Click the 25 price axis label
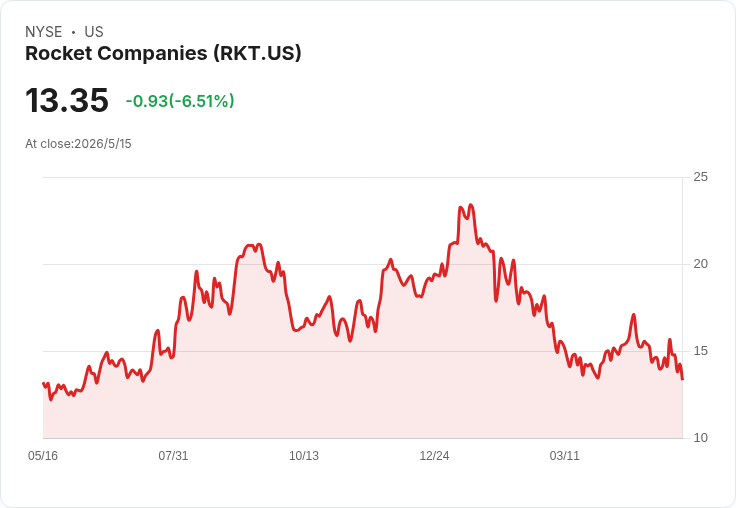Screen dimensions: 736x508 coord(700,177)
